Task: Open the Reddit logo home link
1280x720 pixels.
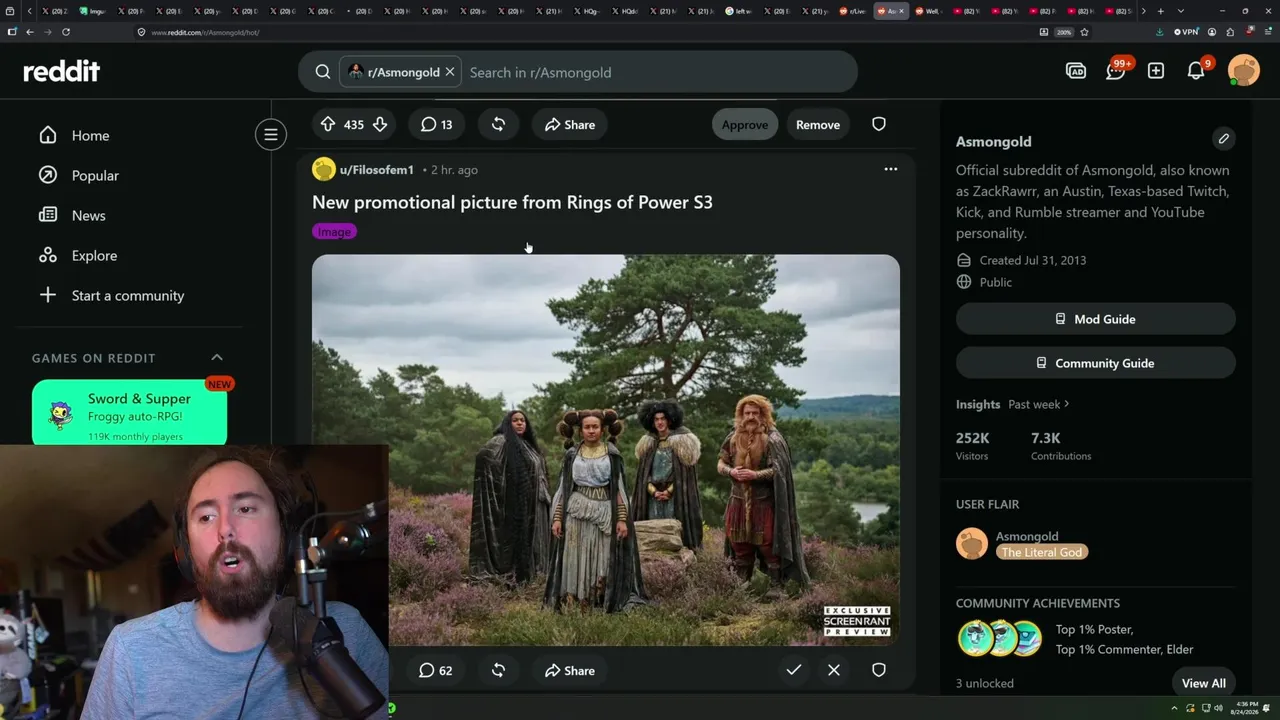Action: (61, 71)
